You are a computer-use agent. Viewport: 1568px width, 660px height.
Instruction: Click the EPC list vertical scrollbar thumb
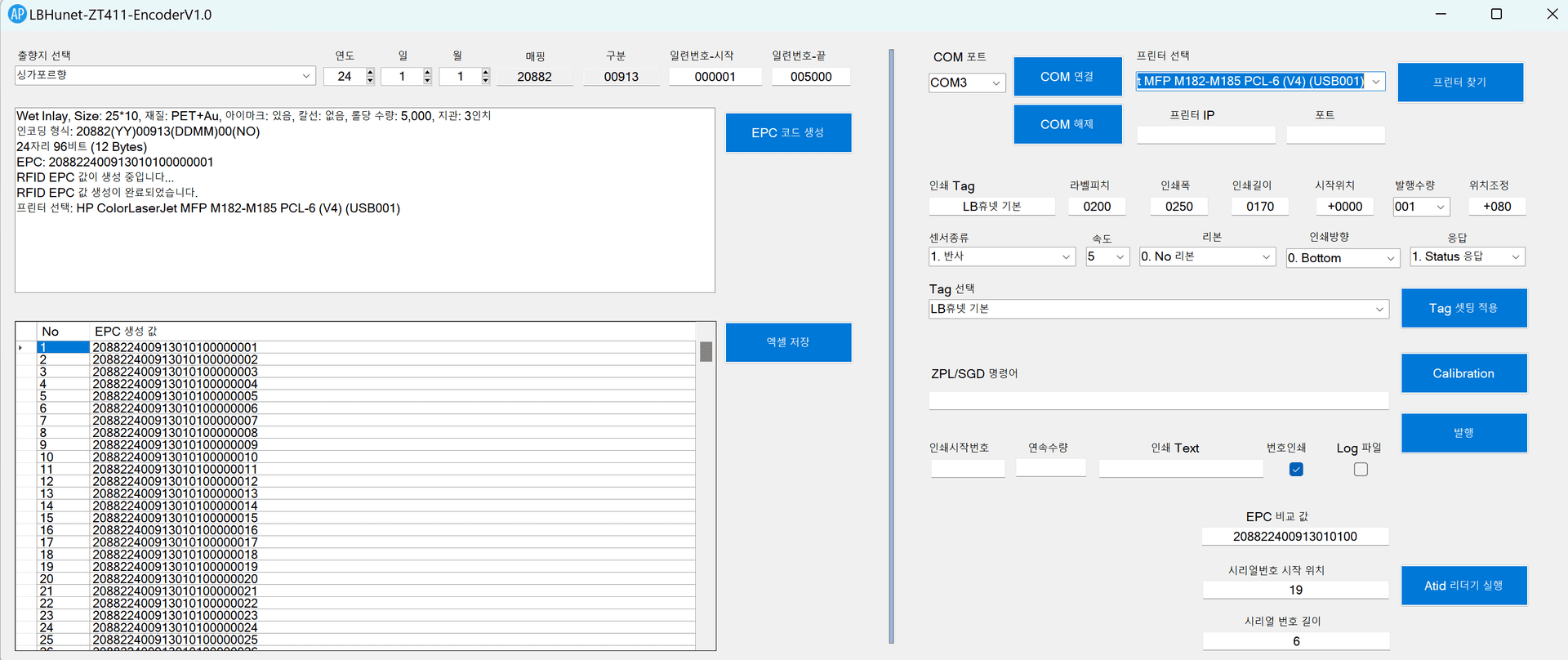point(706,352)
